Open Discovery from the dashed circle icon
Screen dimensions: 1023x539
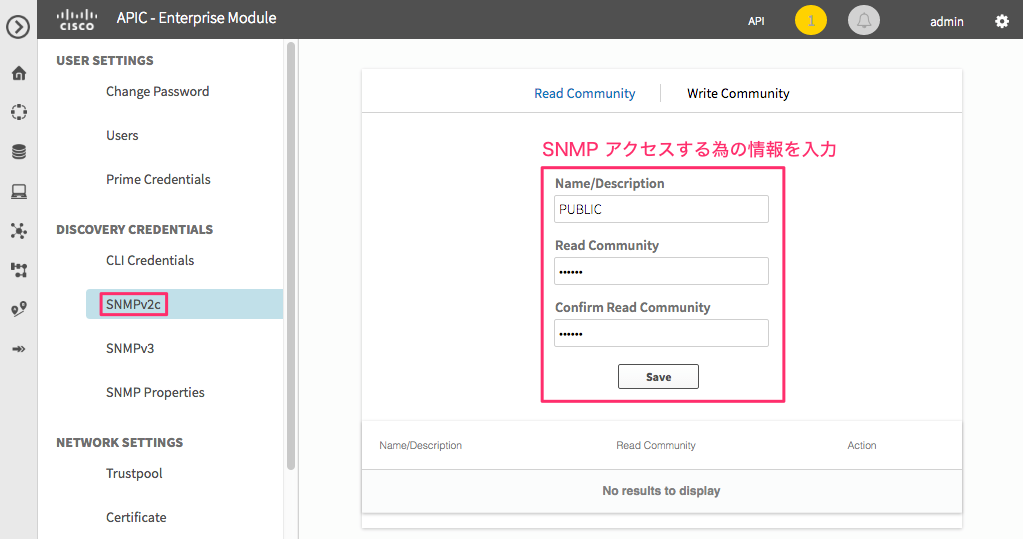(19, 112)
